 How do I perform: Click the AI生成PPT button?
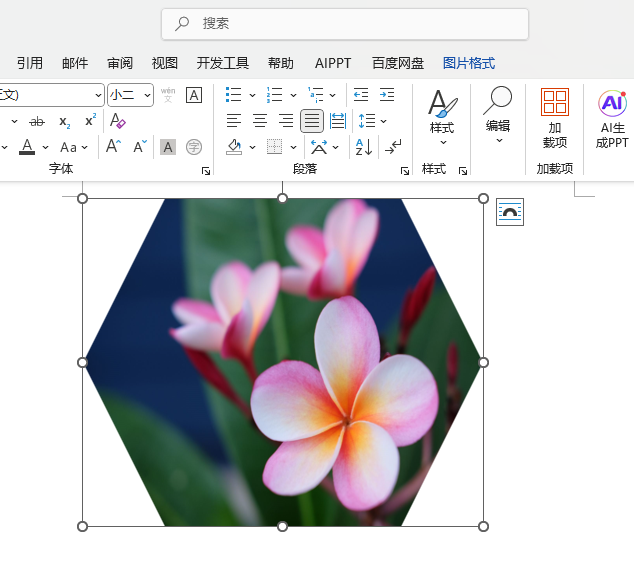tap(612, 119)
